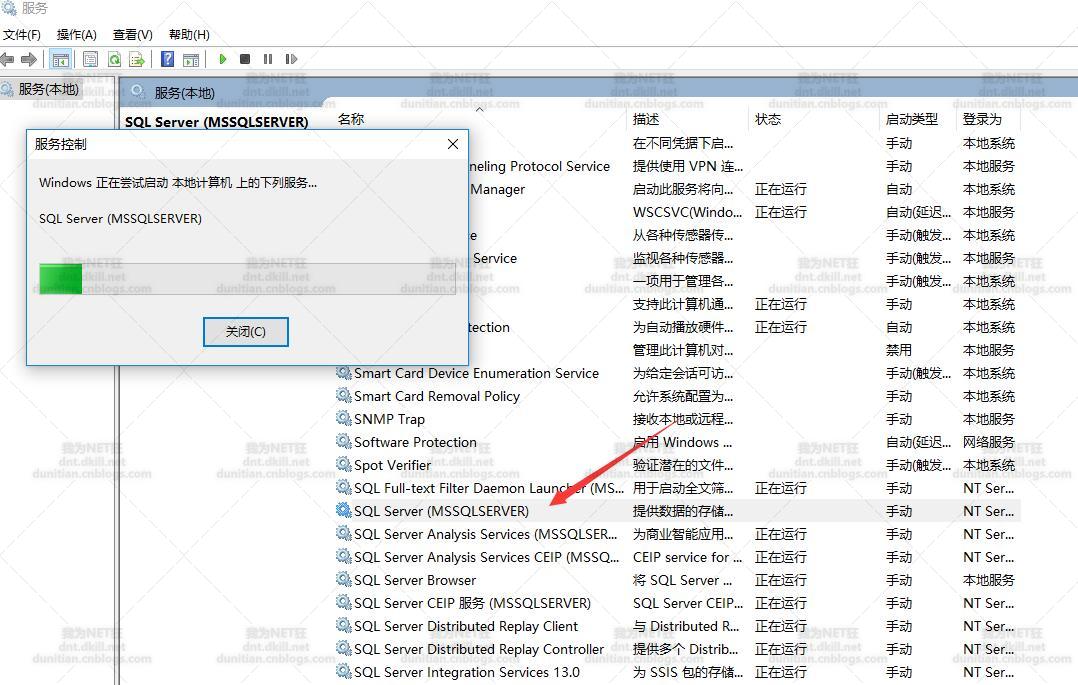Sort by the 状态 column header
Viewport: 1078px width, 685px height.
click(768, 119)
